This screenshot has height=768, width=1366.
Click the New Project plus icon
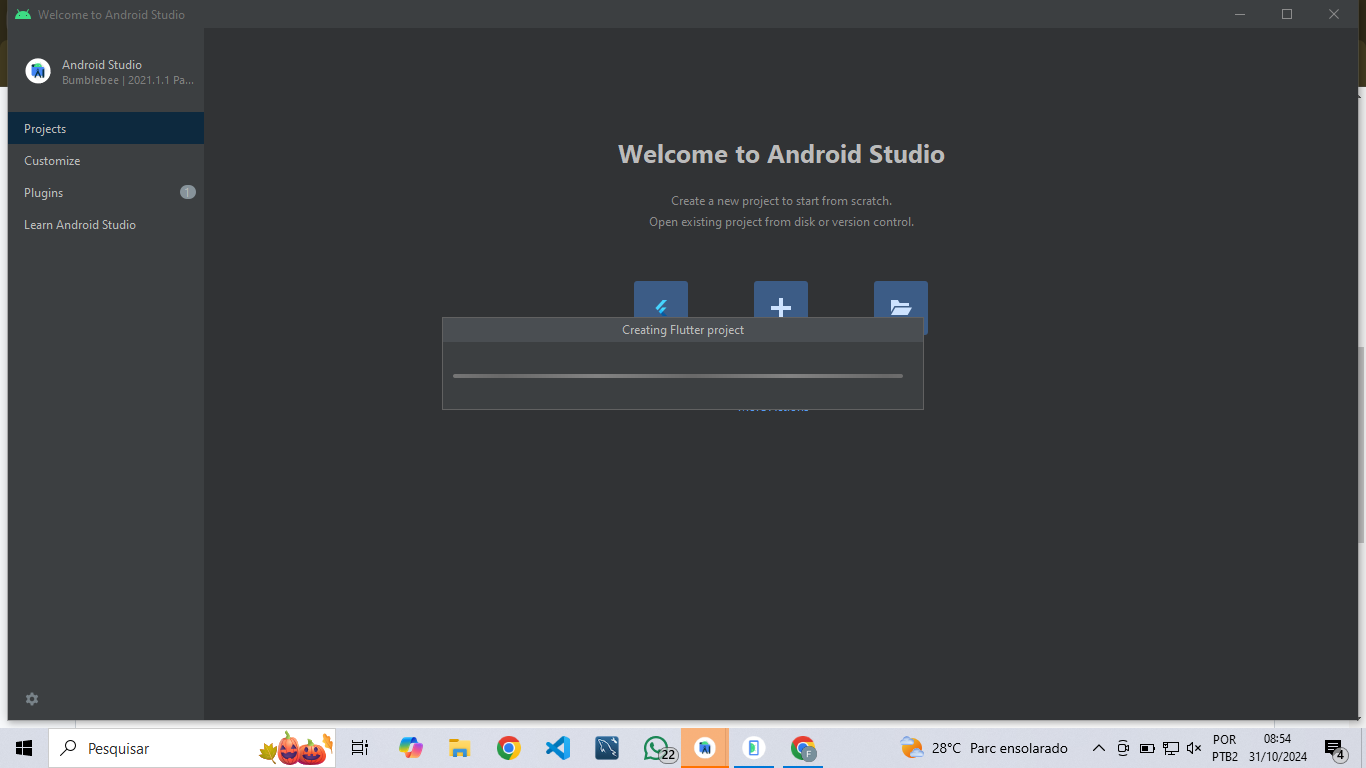tap(781, 299)
